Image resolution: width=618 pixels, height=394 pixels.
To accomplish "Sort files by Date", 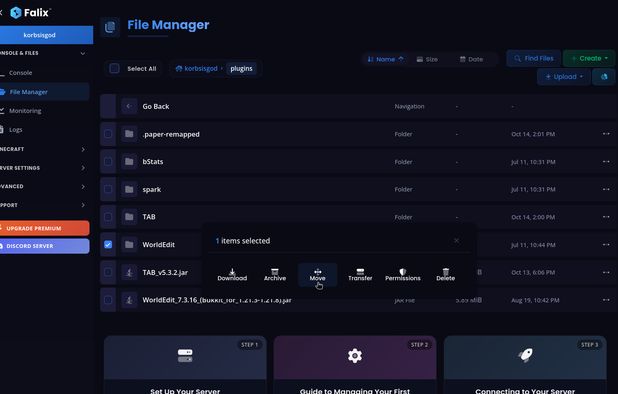I will 471,59.
